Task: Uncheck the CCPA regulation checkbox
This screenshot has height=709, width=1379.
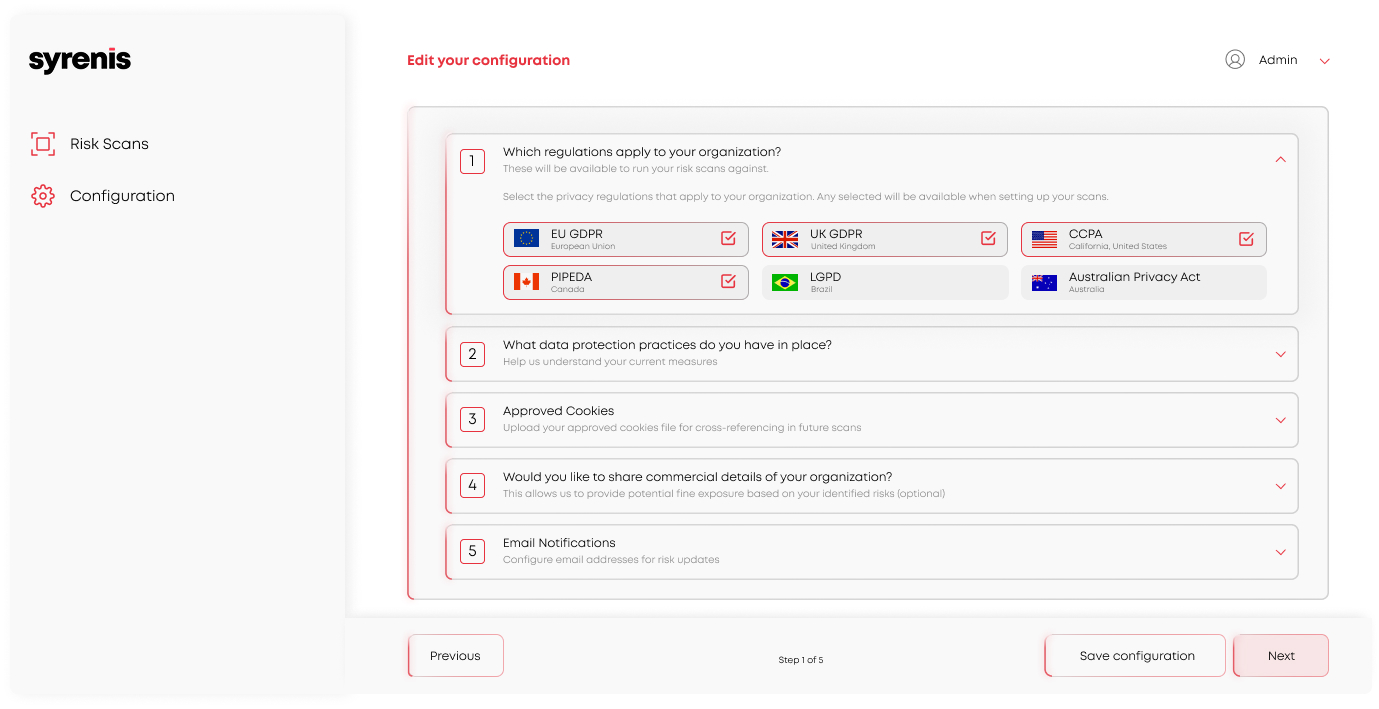Action: coord(1246,238)
